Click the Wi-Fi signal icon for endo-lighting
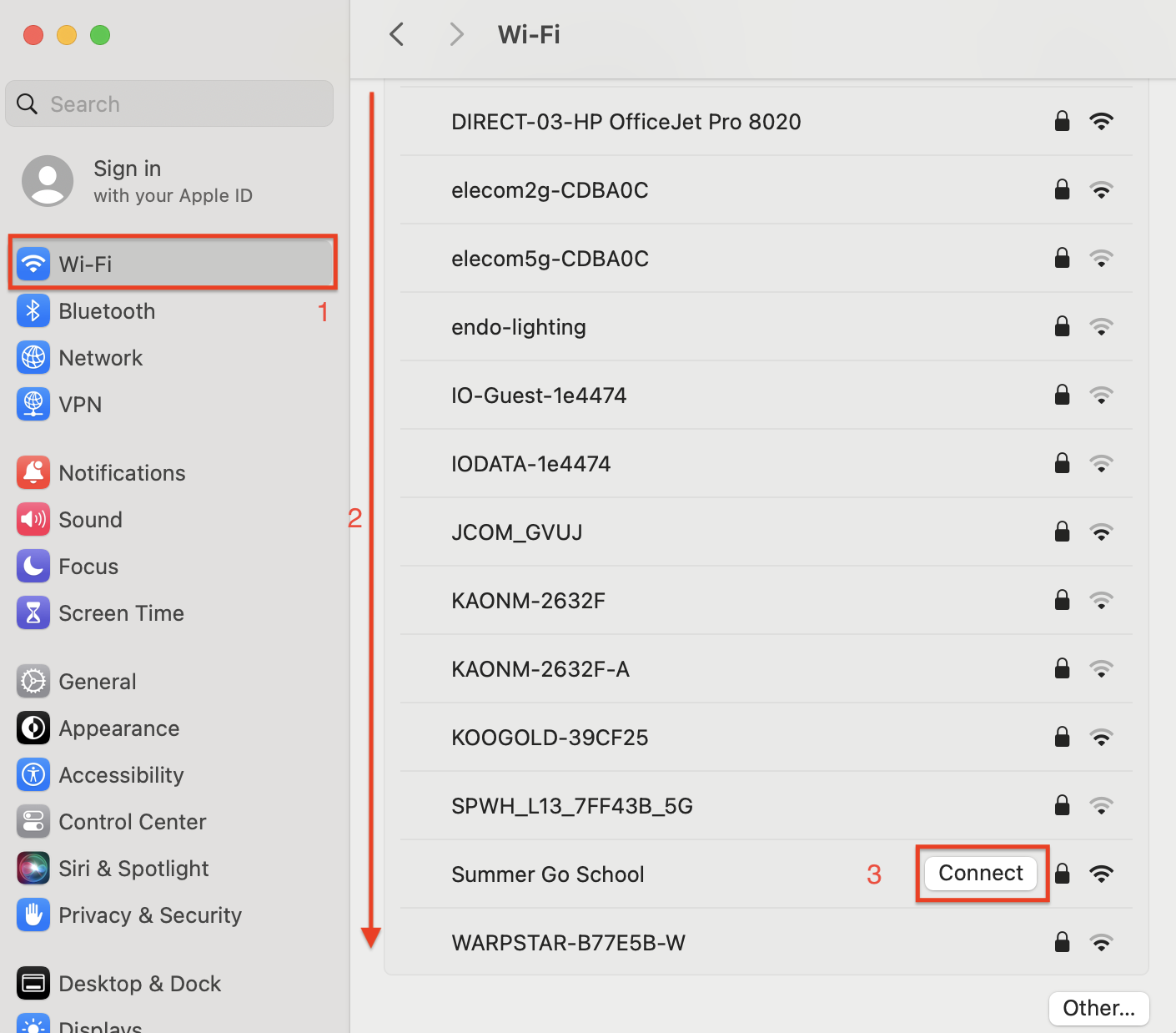The width and height of the screenshot is (1176, 1033). tap(1101, 326)
